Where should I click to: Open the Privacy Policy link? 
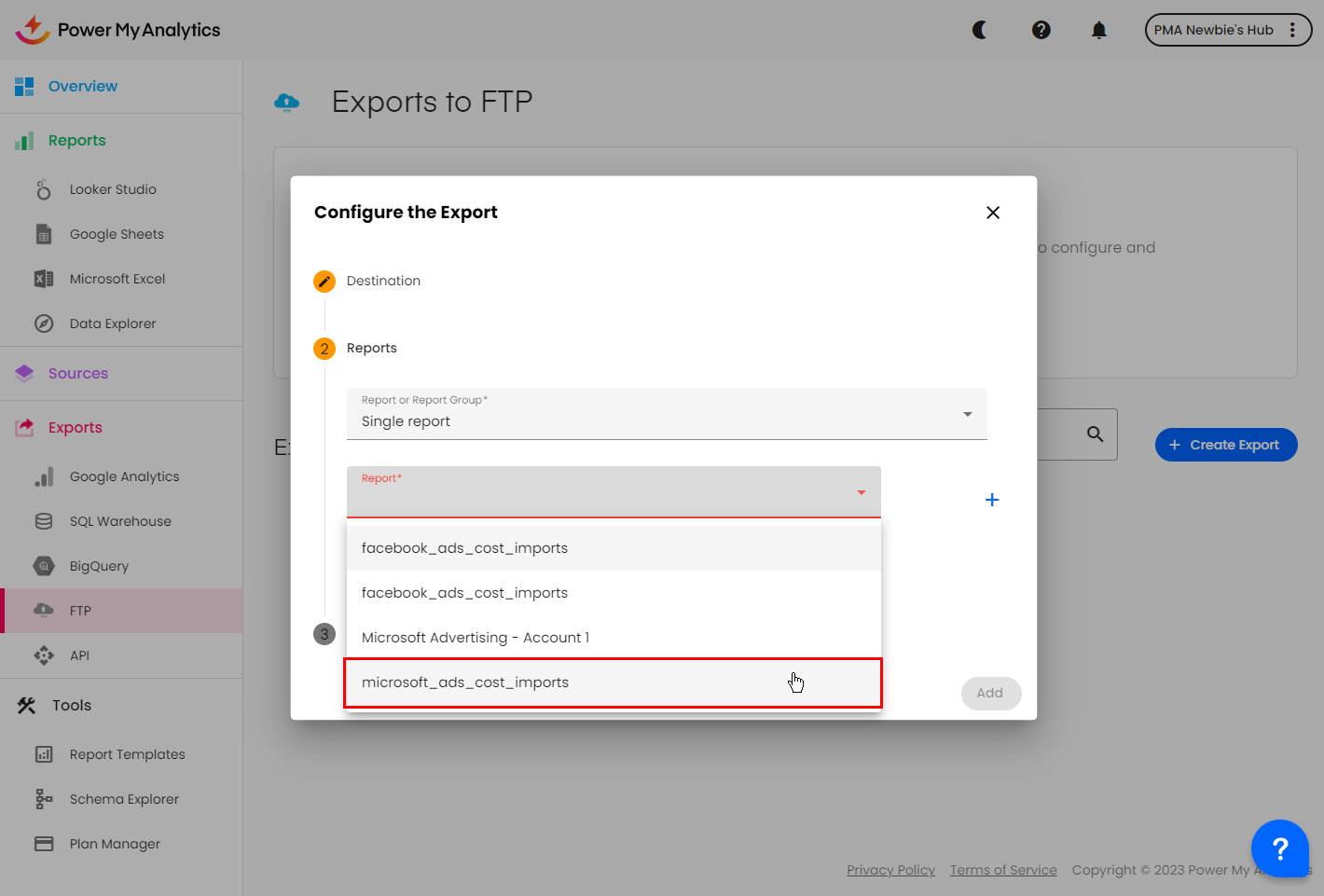[x=890, y=870]
